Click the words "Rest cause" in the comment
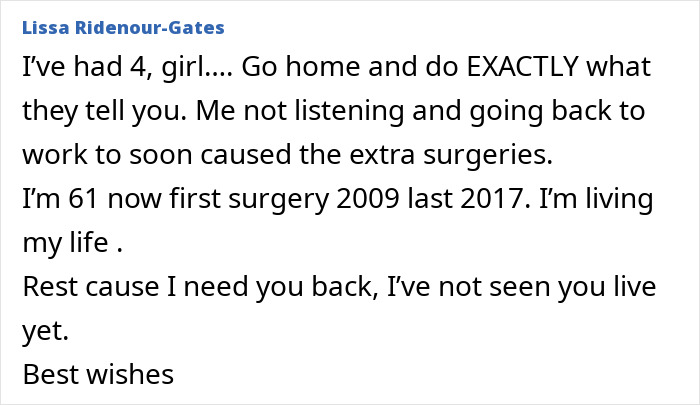This screenshot has height=405, width=700. (91, 286)
